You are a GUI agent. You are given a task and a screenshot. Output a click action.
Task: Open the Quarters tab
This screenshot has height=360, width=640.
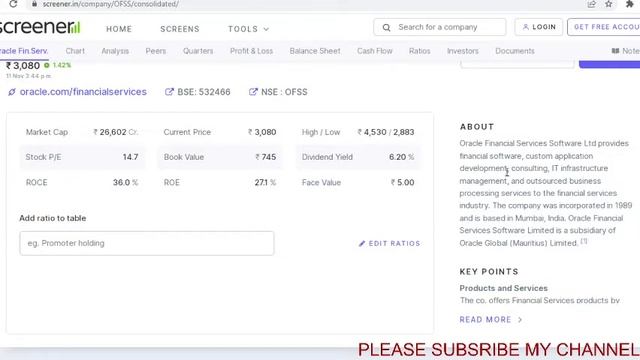tap(198, 51)
